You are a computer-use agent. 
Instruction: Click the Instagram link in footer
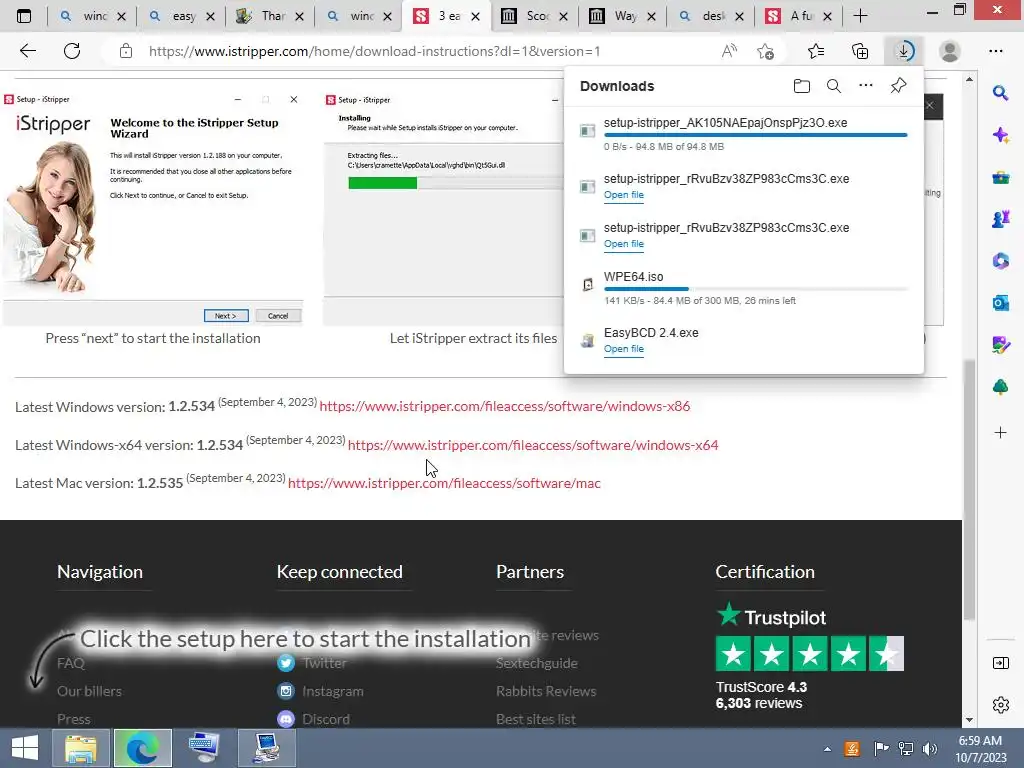(332, 691)
